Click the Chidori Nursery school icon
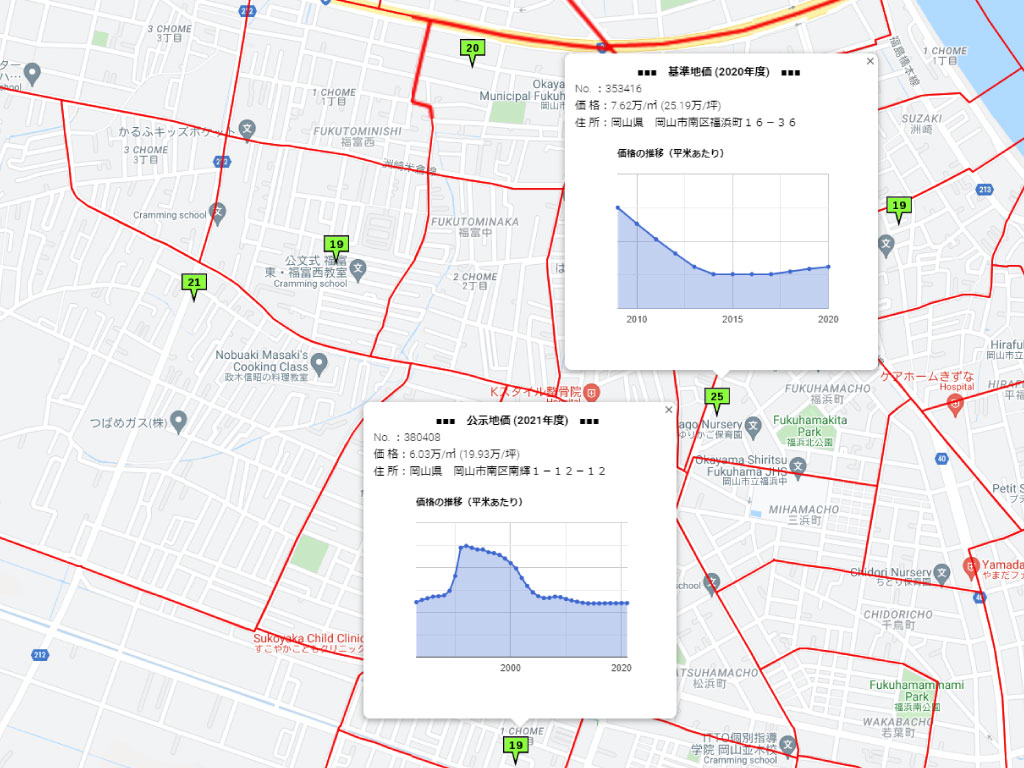 point(941,574)
